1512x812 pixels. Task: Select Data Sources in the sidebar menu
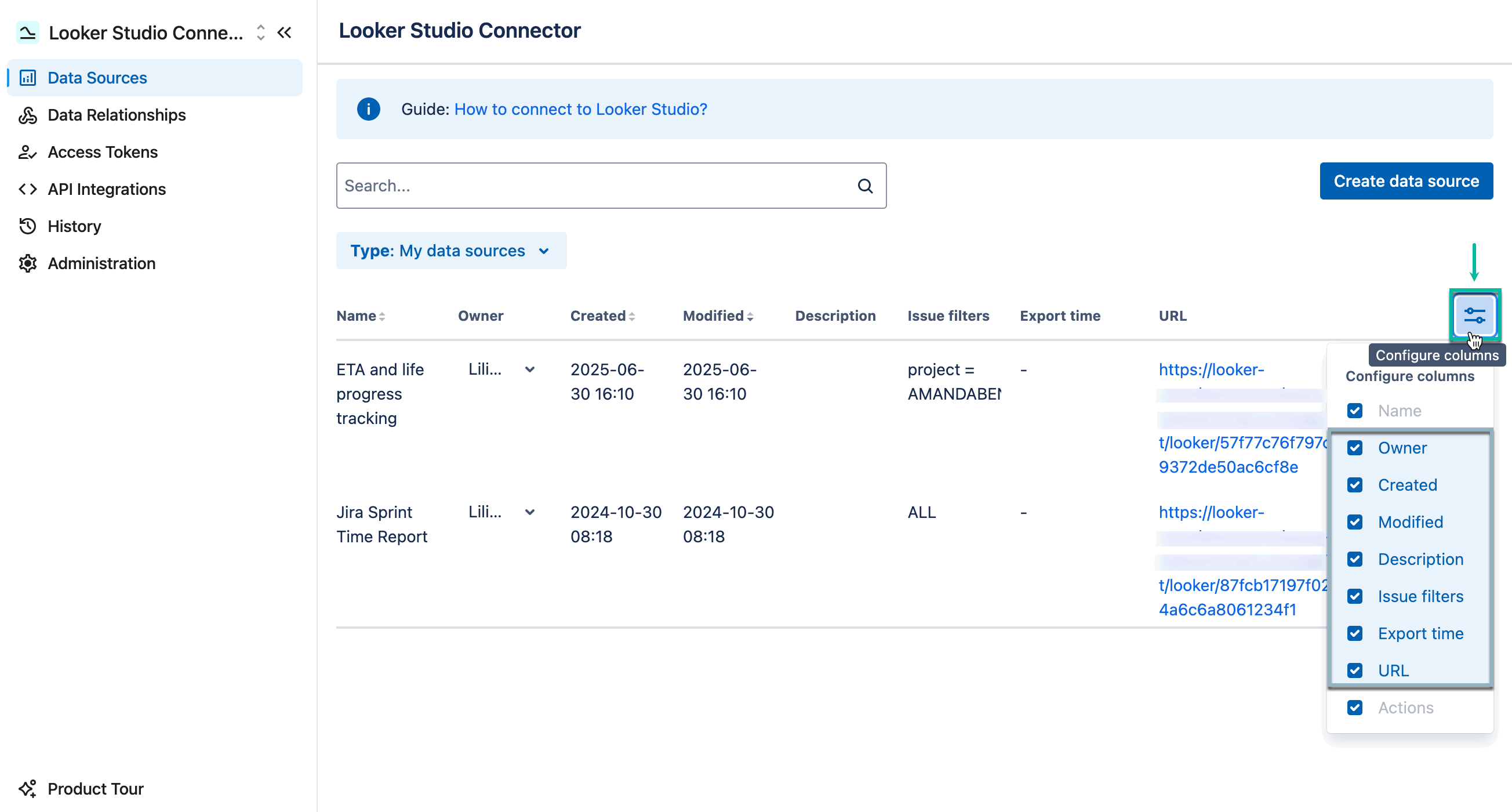click(x=96, y=77)
